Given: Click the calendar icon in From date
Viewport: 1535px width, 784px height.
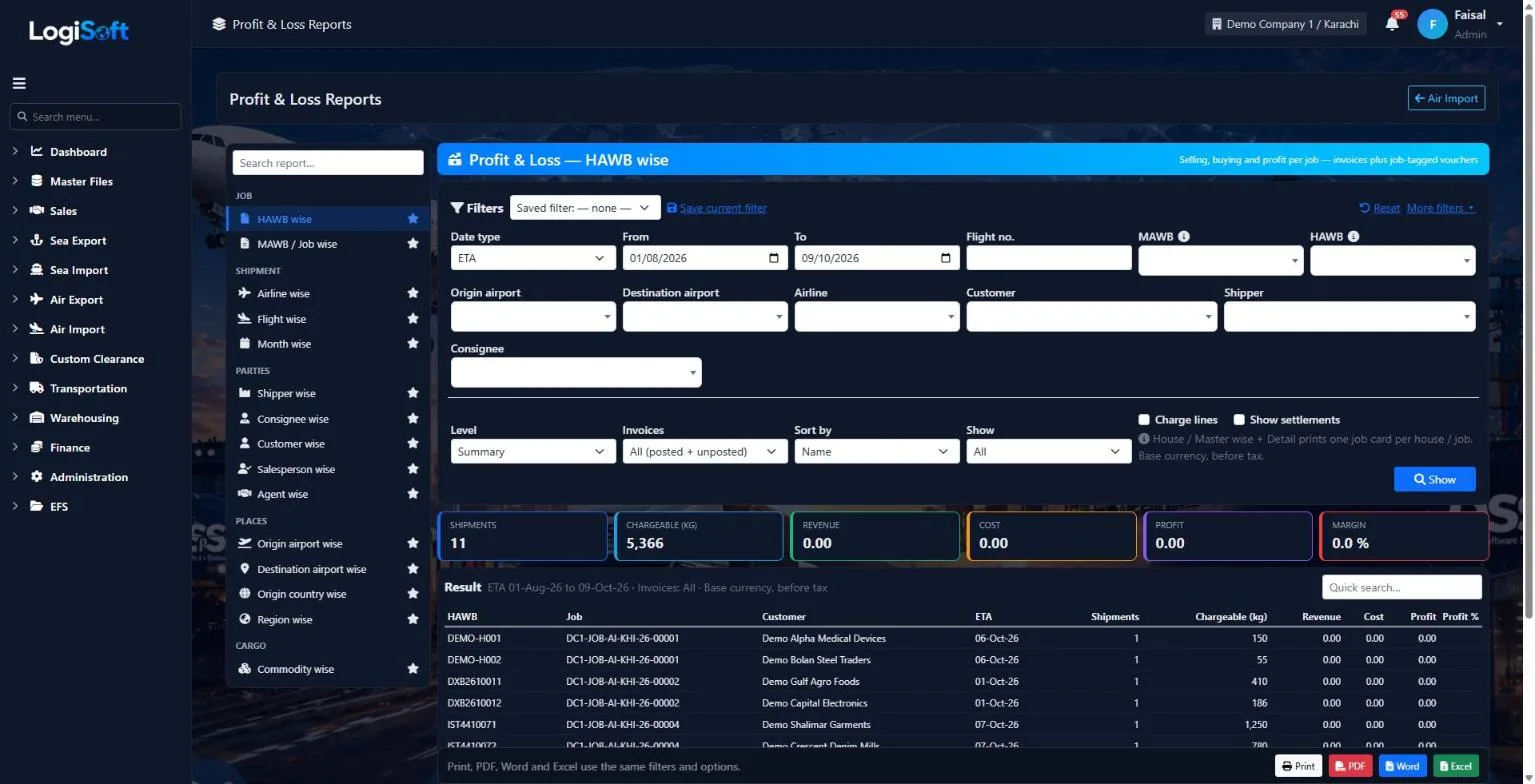Looking at the screenshot, I should pyautogui.click(x=774, y=258).
